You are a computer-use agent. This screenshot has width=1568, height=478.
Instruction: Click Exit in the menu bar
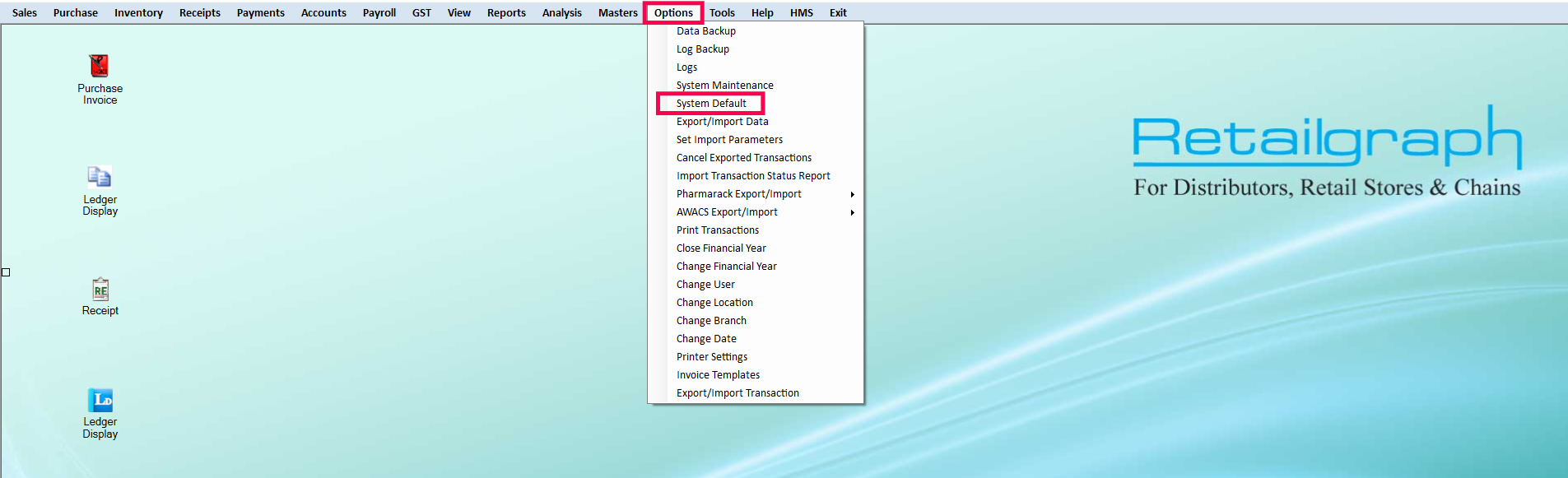coord(838,12)
